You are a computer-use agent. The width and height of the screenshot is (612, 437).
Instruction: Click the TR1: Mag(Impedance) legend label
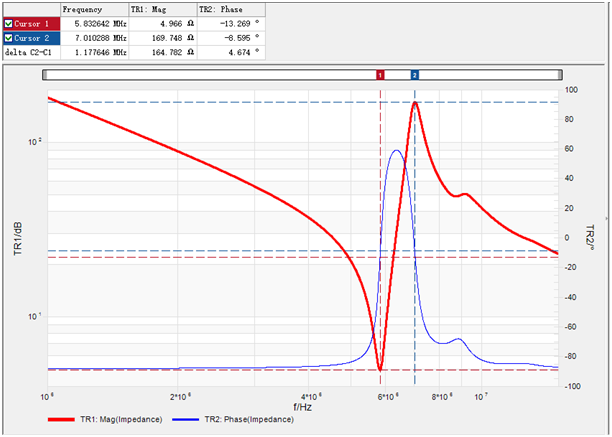click(120, 419)
